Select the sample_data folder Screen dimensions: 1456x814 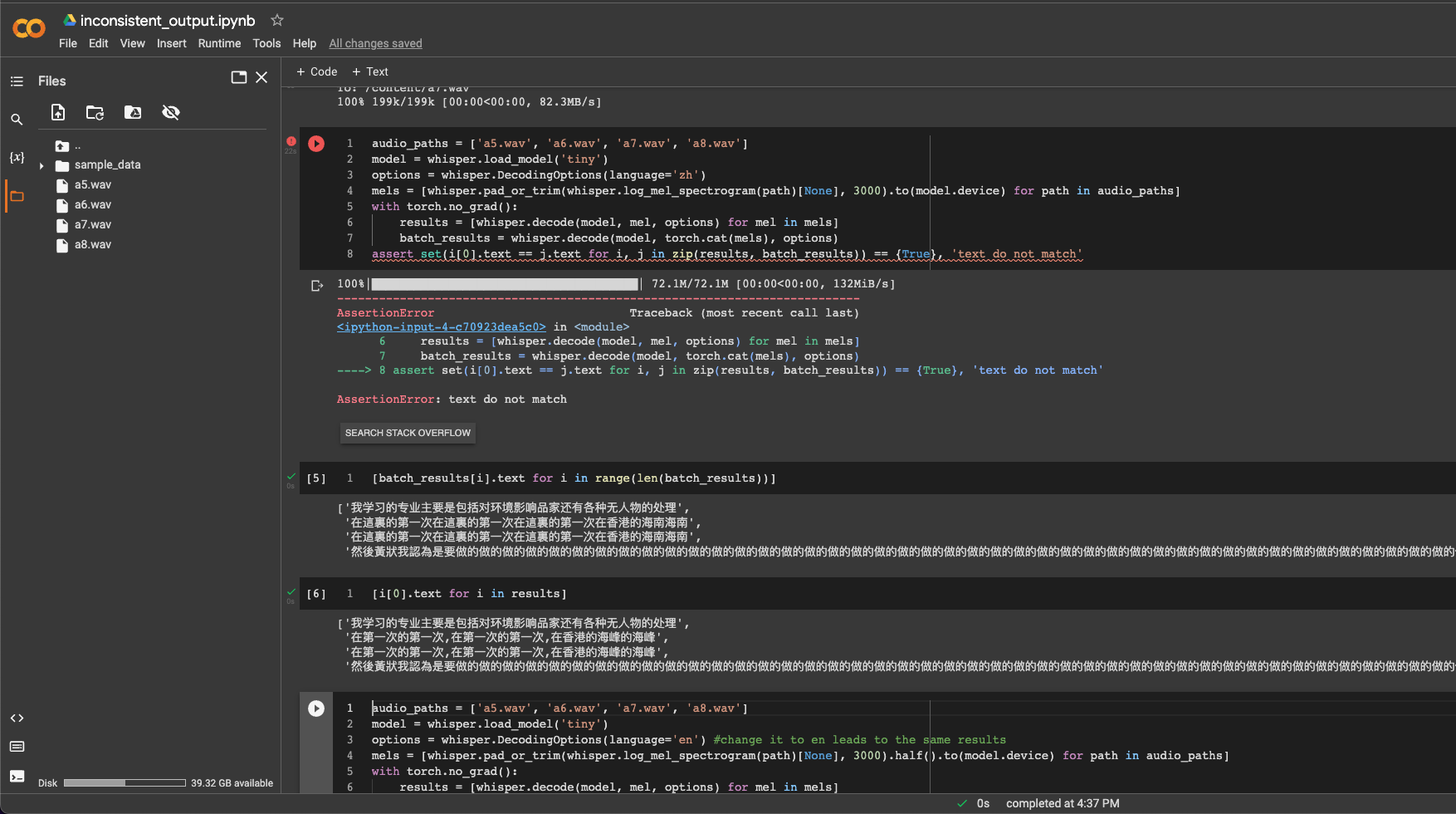tap(107, 165)
